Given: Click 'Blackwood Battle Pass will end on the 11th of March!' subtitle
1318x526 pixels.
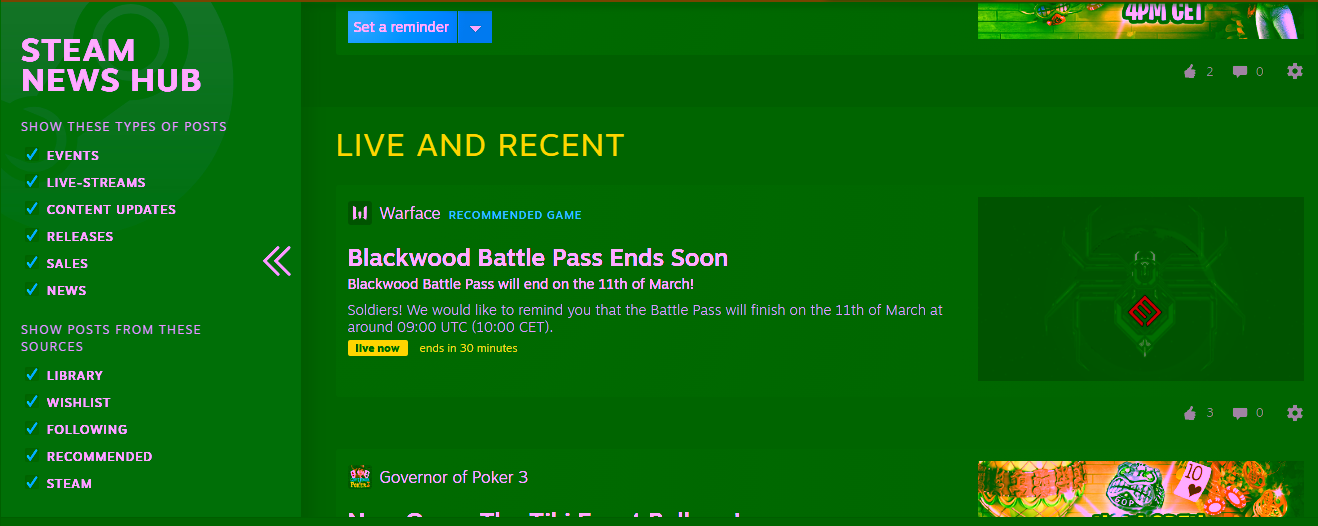Looking at the screenshot, I should [x=521, y=285].
